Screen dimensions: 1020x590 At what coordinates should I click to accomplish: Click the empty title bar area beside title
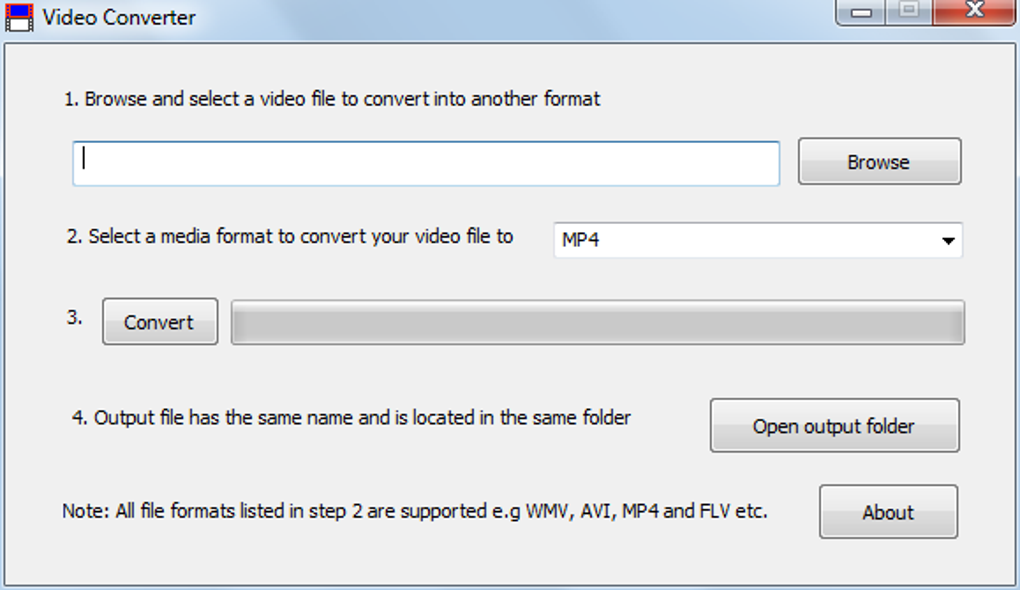tap(500, 18)
